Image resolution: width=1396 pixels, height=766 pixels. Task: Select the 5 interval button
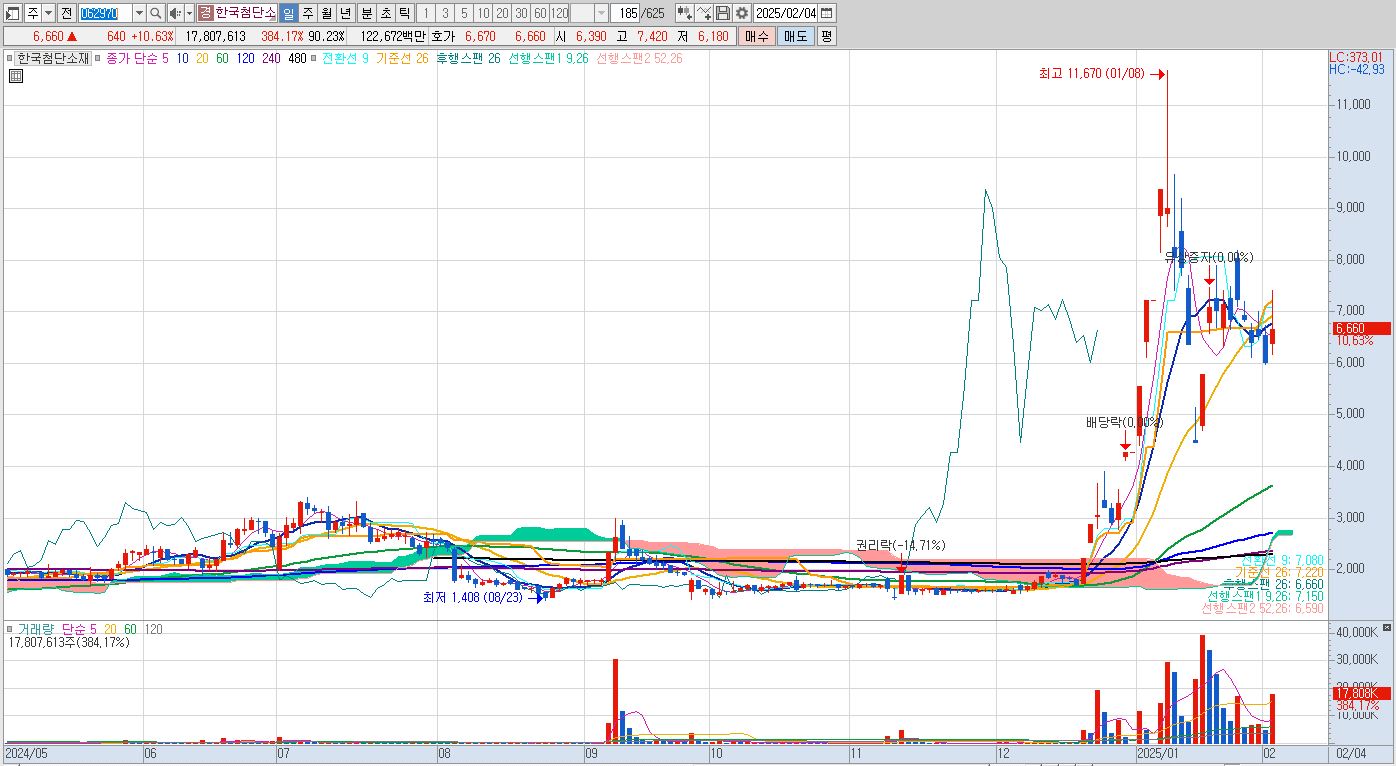463,13
